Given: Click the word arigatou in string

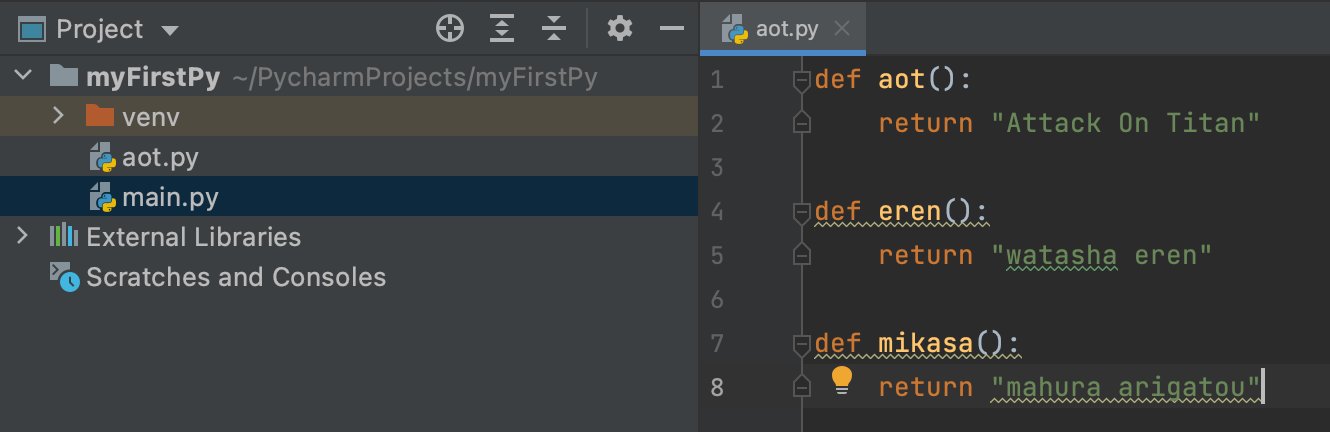Looking at the screenshot, I should (x=1181, y=387).
